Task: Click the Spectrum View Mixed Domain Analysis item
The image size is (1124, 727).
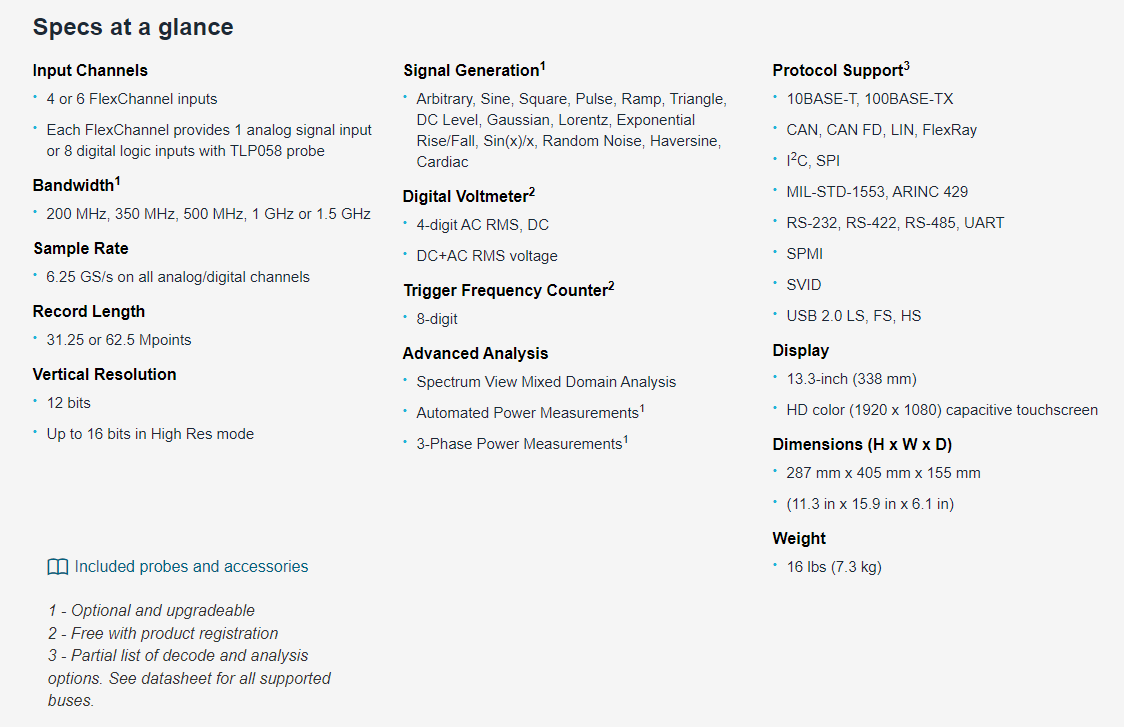Action: pyautogui.click(x=546, y=382)
